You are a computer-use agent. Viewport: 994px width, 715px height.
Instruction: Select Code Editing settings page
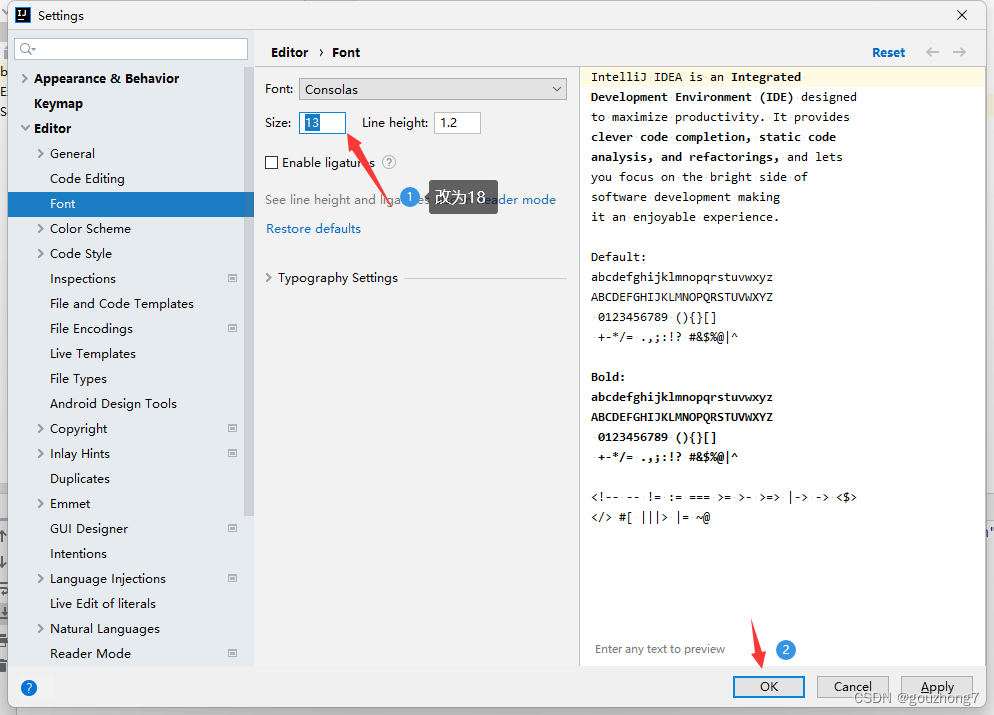[87, 179]
